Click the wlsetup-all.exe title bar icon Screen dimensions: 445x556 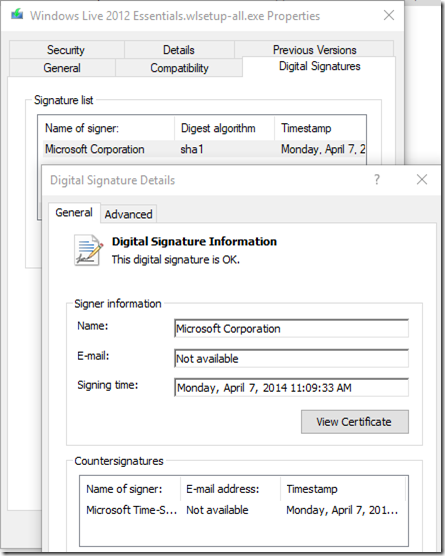(17, 15)
